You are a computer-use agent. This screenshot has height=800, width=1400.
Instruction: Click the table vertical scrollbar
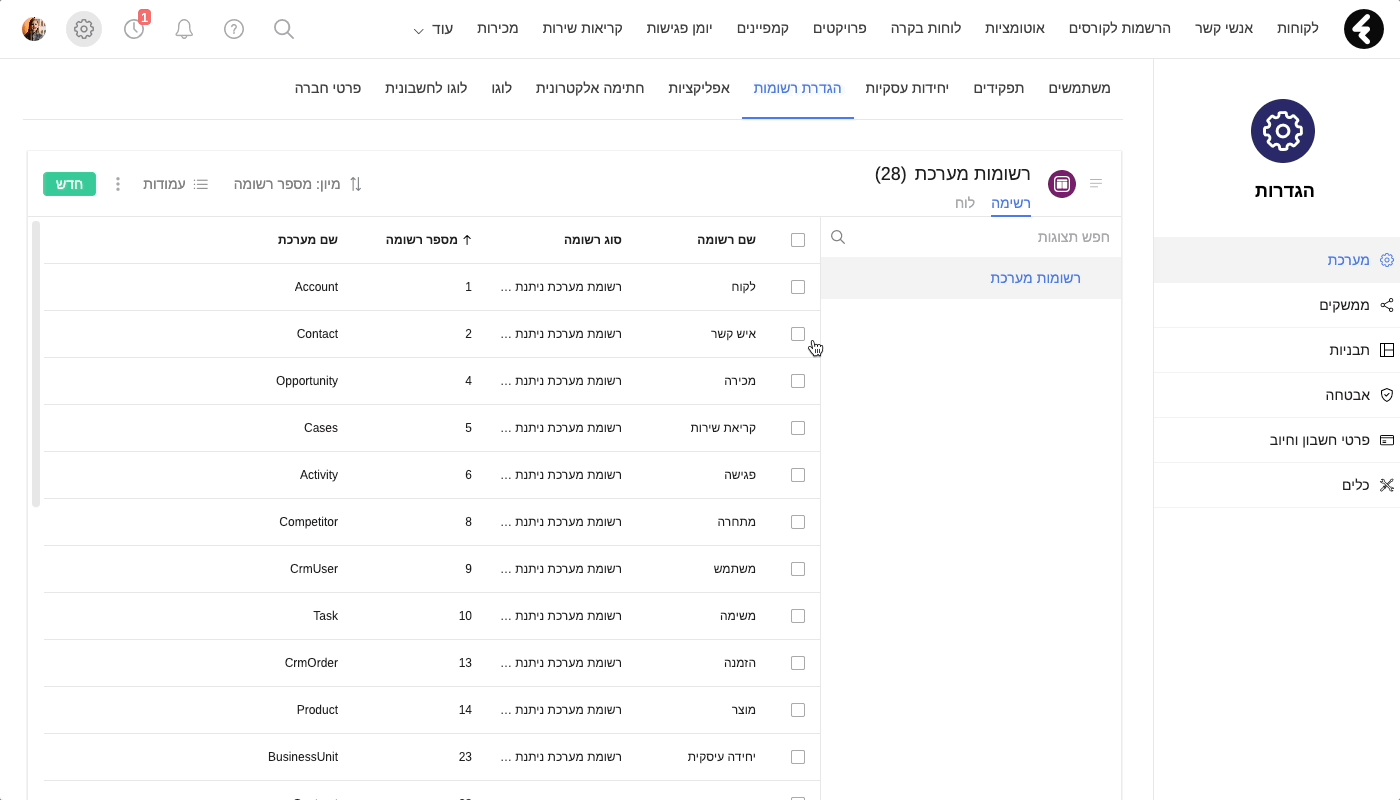point(36,365)
